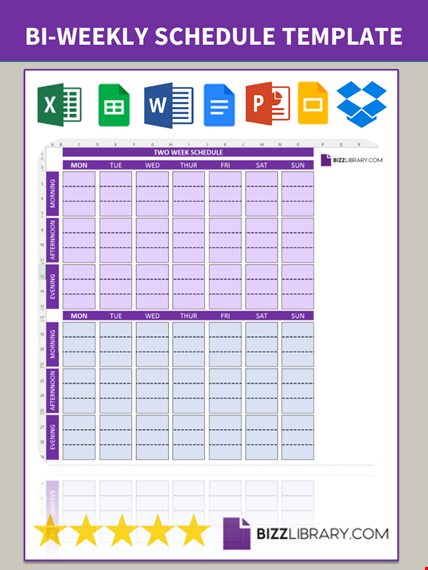Select the fifth rating star
The width and height of the screenshot is (428, 570).
coord(193,530)
